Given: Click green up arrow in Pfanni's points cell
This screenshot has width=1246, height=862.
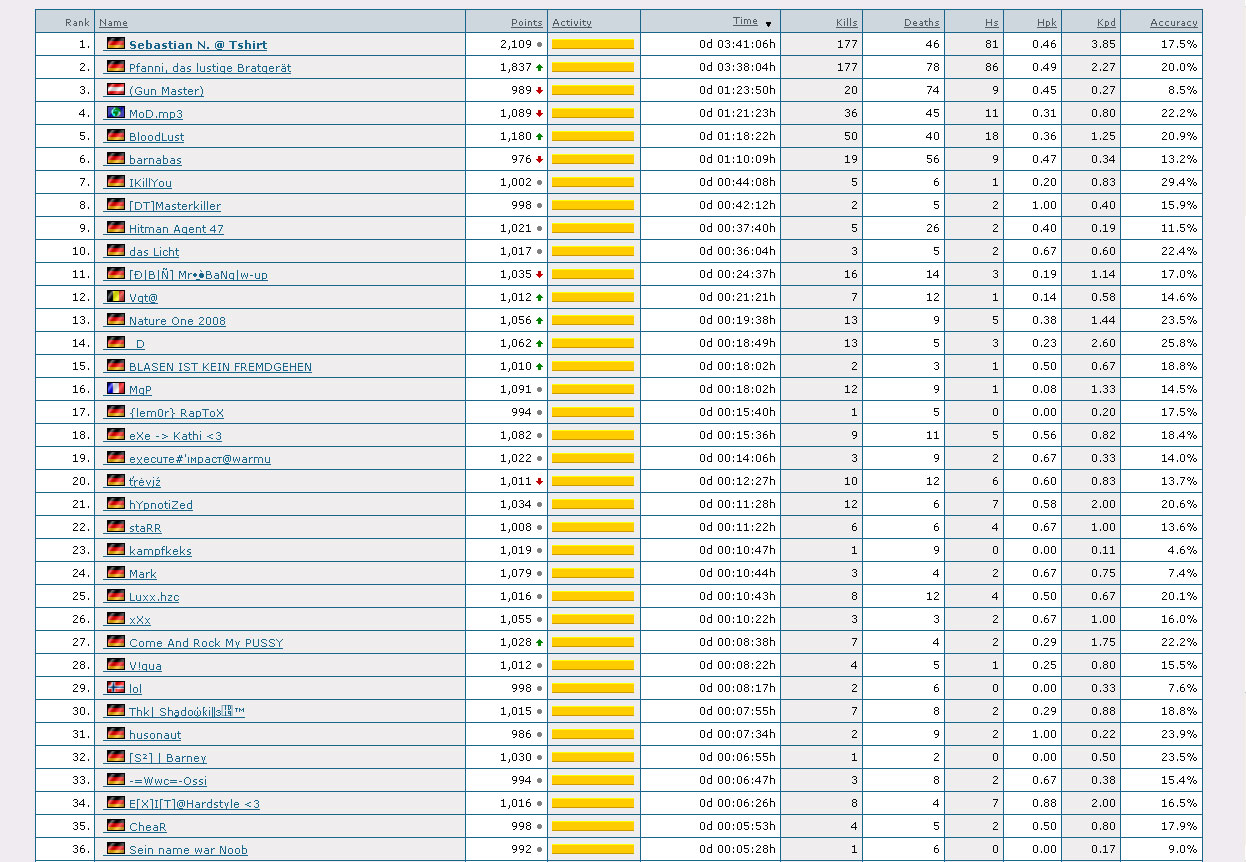Looking at the screenshot, I should click(540, 68).
